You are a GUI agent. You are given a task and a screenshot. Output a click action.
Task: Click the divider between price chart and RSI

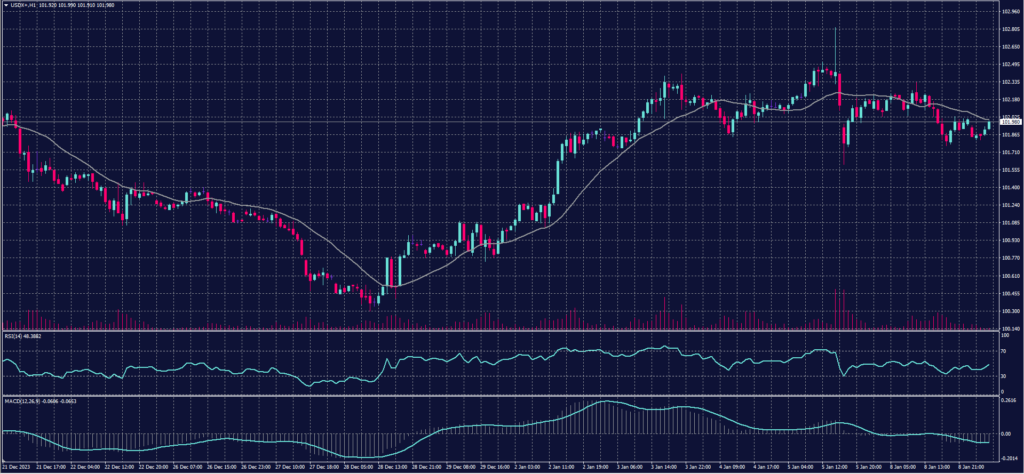click(500, 332)
